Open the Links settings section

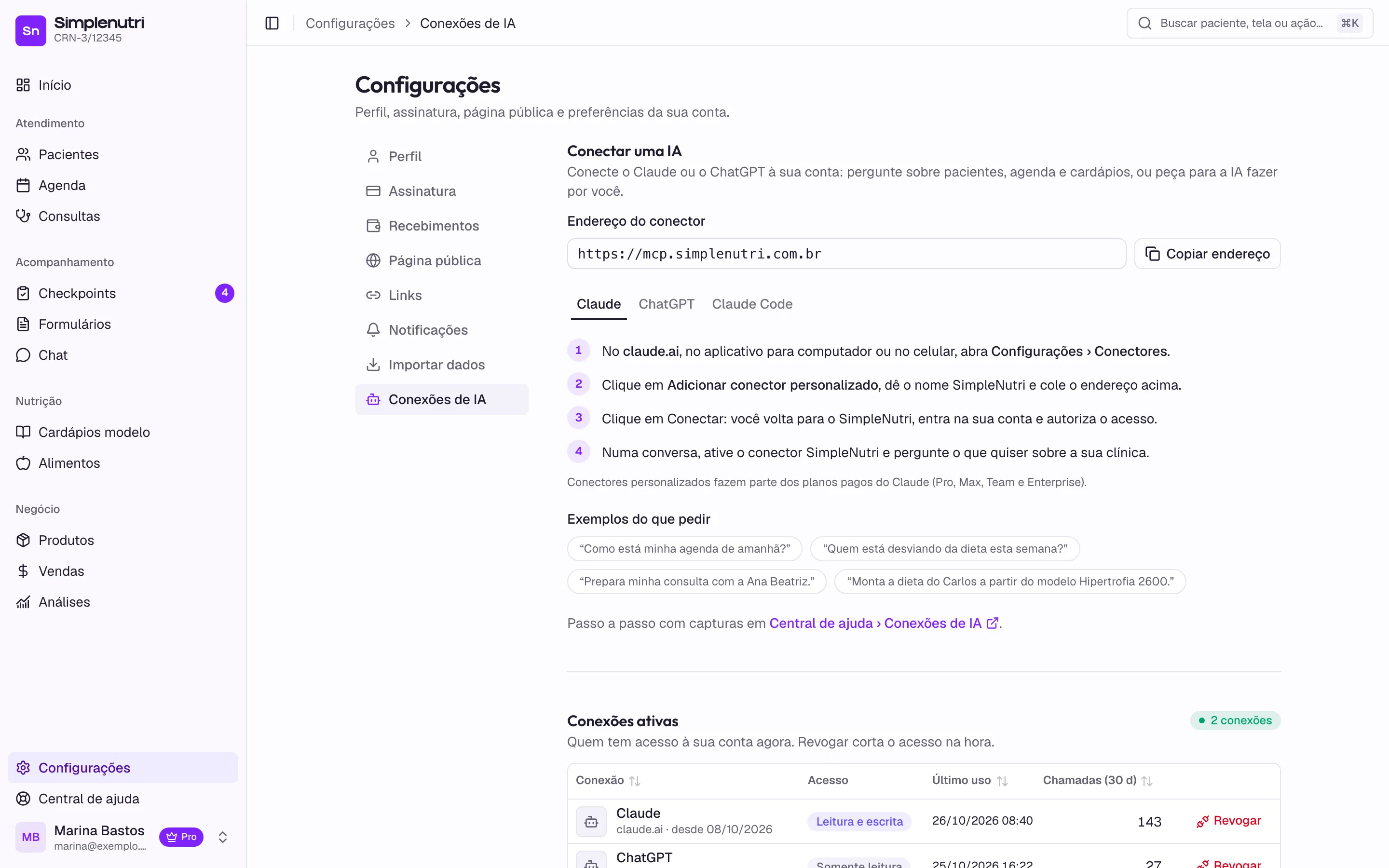point(441,295)
